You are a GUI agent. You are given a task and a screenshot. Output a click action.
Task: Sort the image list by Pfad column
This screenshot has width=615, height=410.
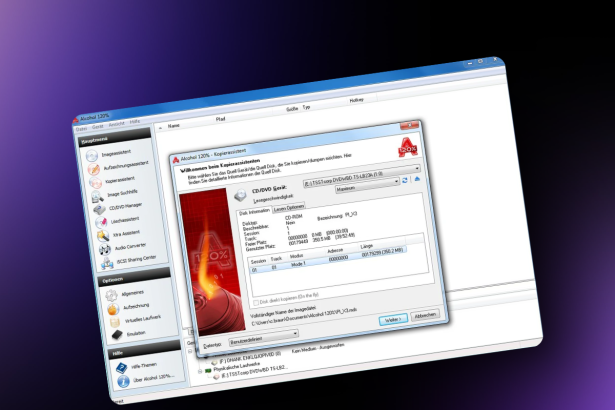[220, 119]
